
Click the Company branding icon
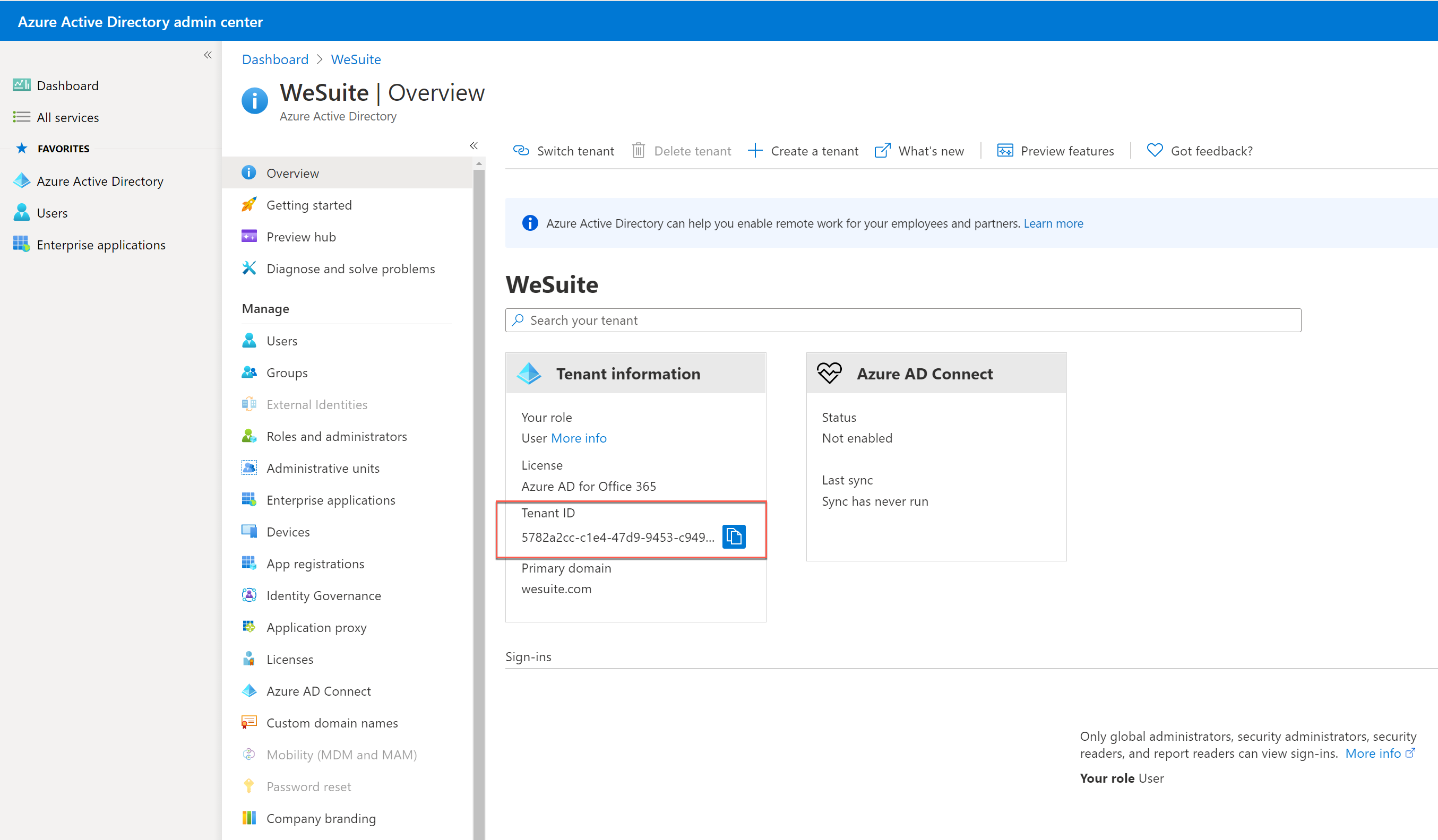pos(249,818)
